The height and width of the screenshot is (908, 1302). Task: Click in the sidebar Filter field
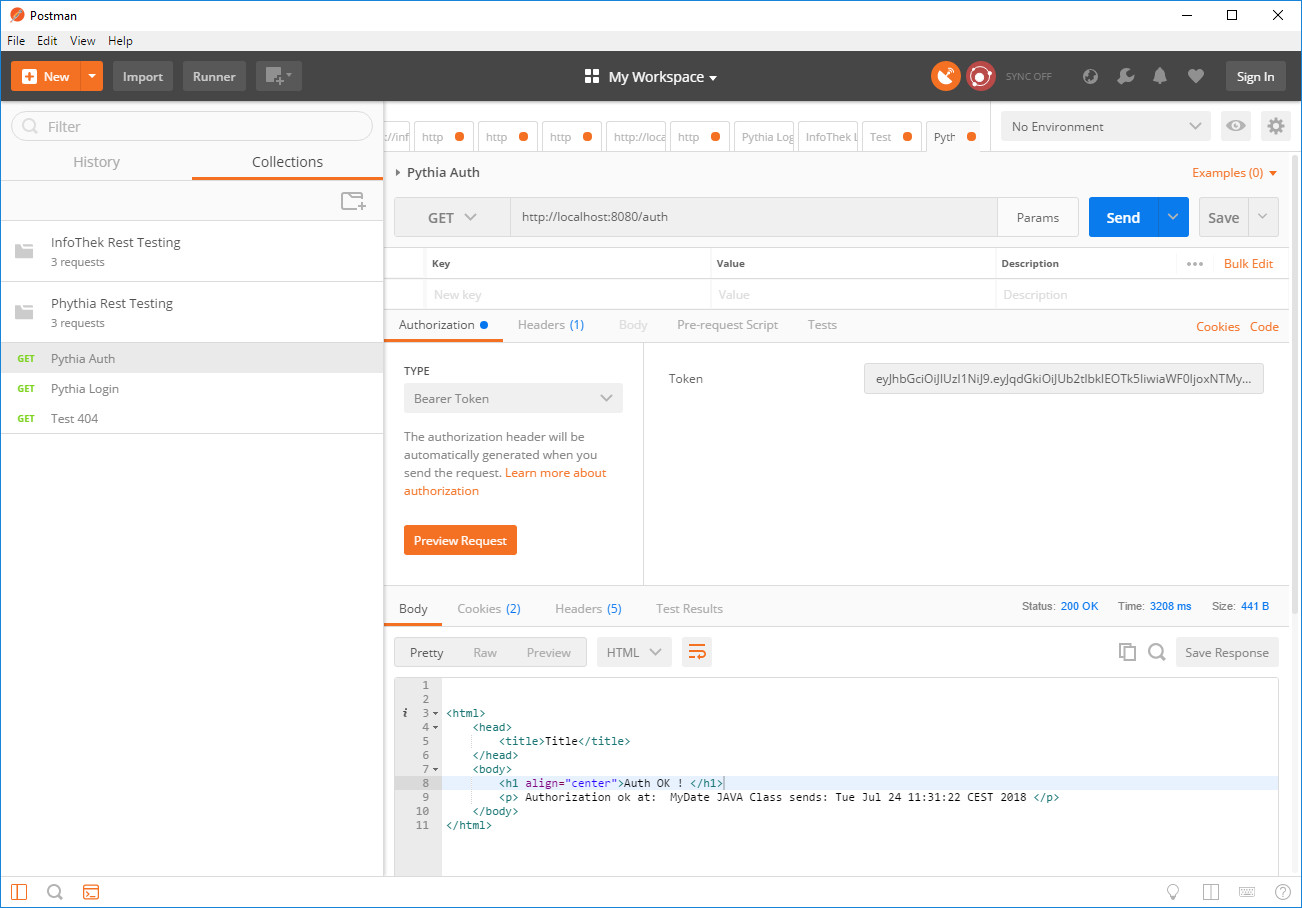pyautogui.click(x=192, y=126)
